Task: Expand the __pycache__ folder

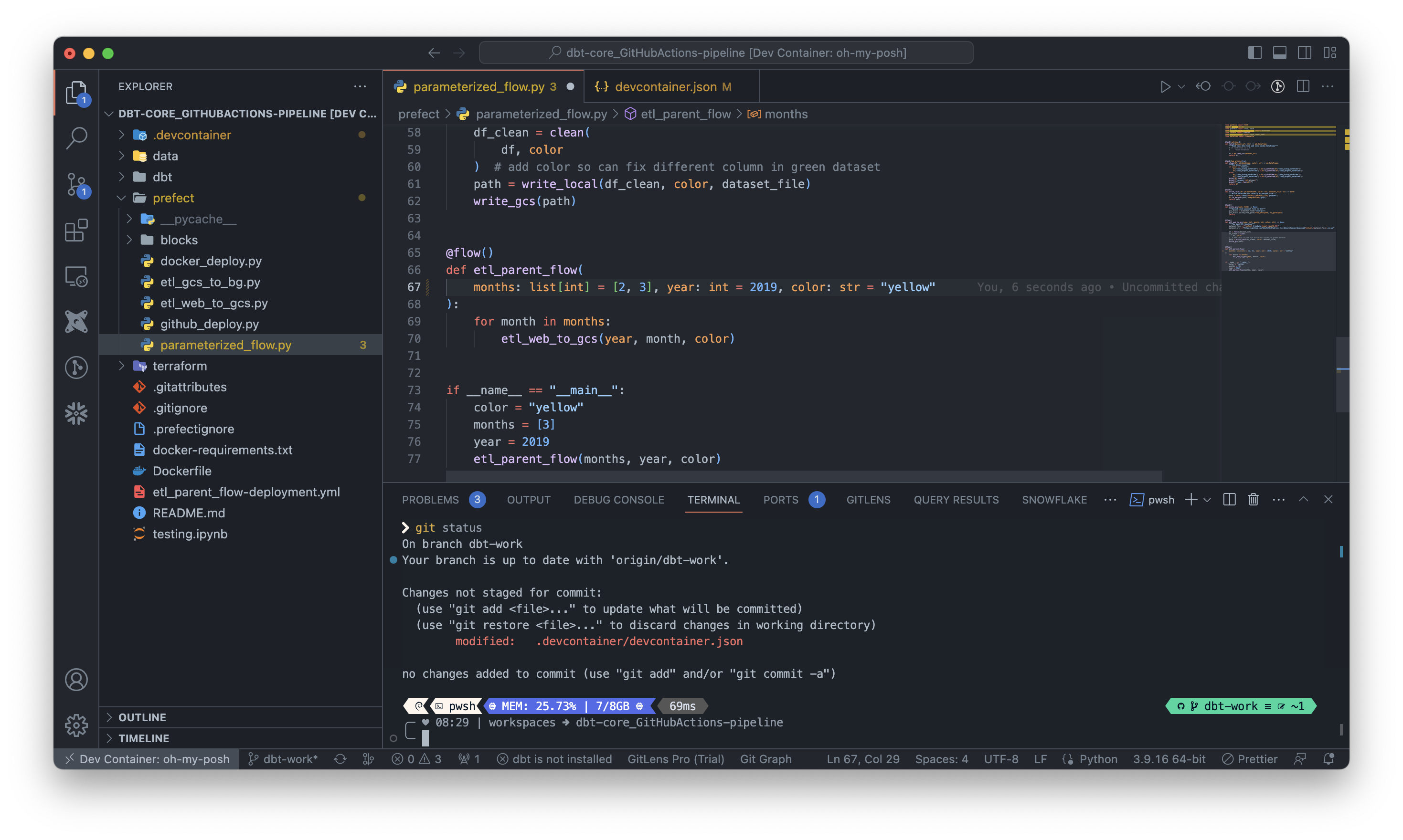Action: (x=240, y=219)
